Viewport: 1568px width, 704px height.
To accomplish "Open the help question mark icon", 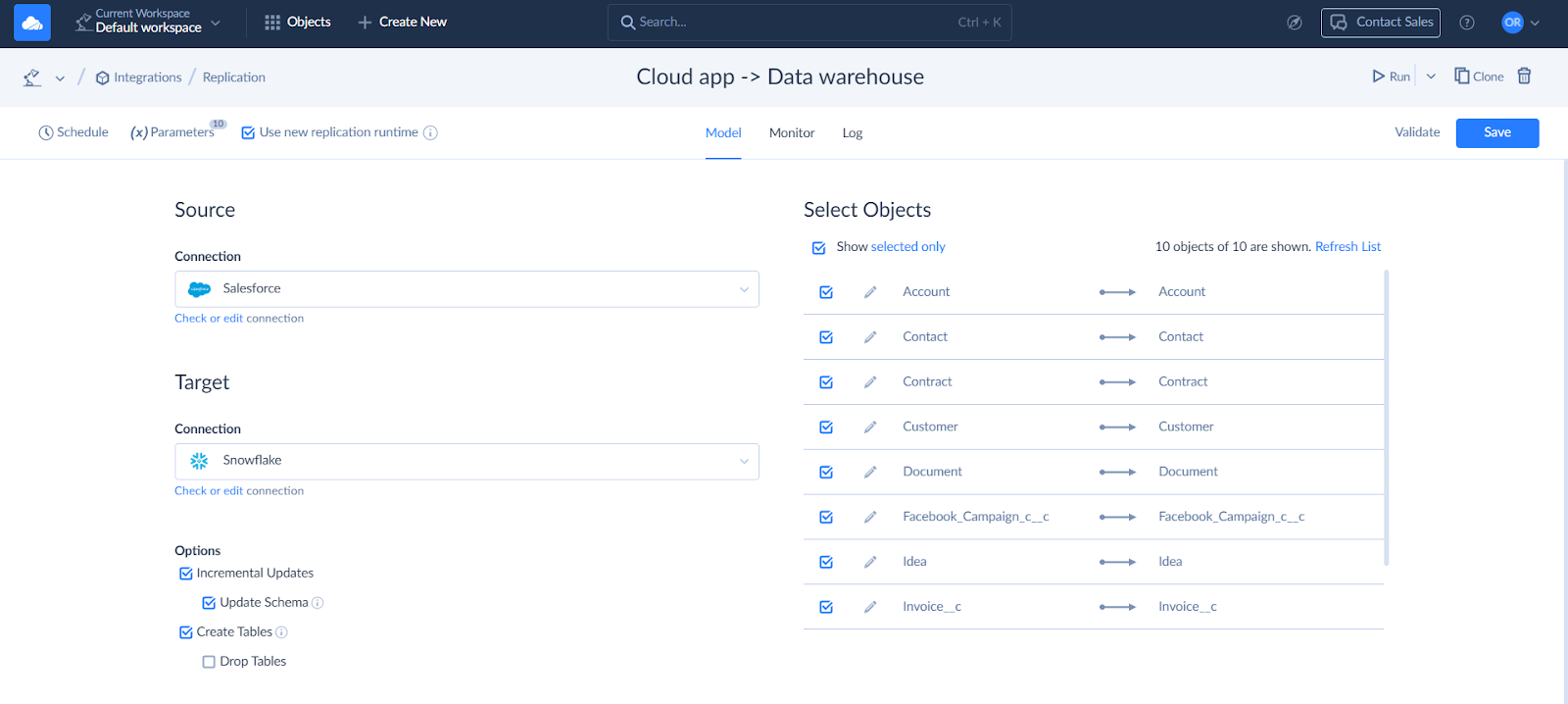I will coord(1466,23).
